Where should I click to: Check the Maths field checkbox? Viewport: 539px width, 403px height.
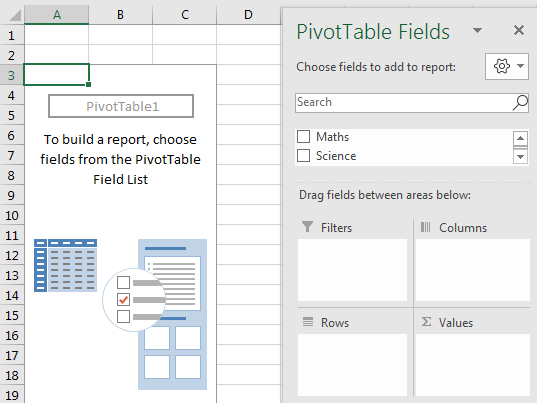coord(303,137)
